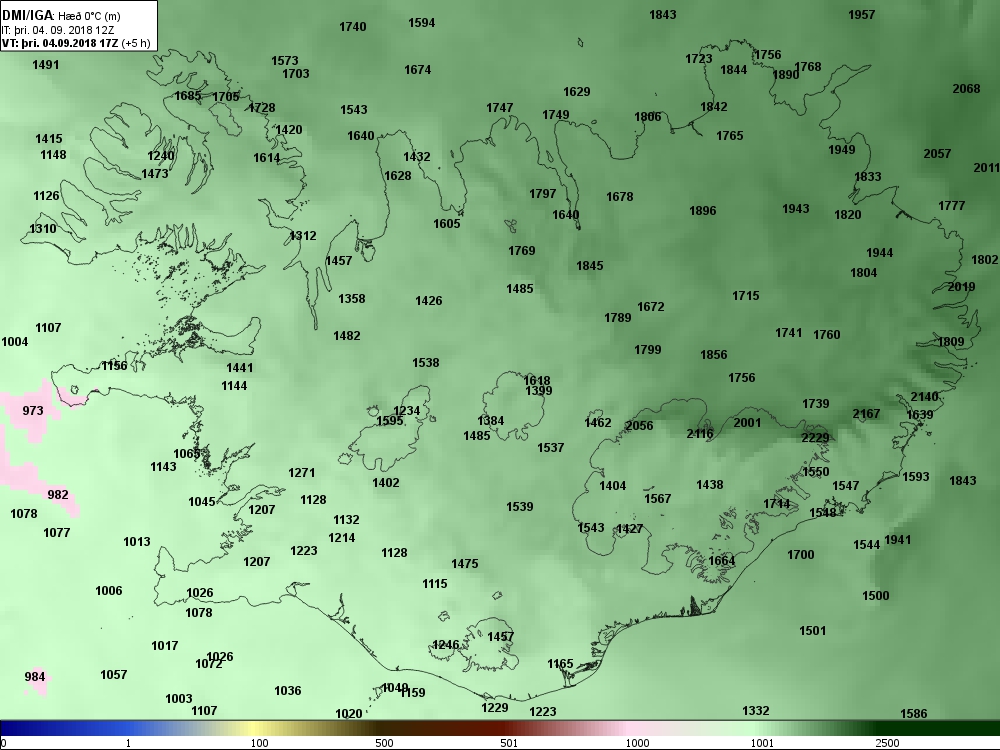1000x750 pixels.
Task: Select the color scale label 500
Action: [x=384, y=743]
